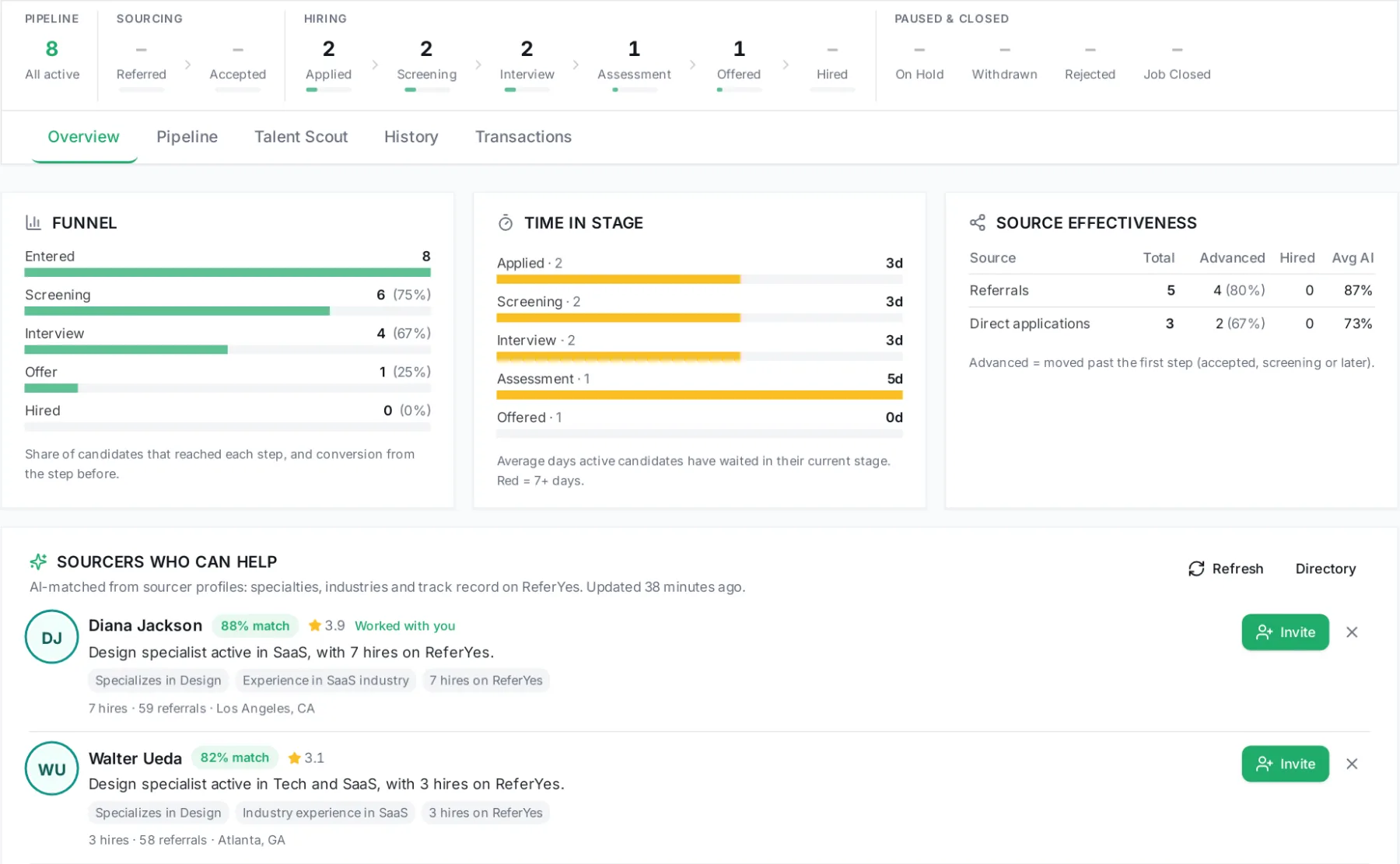Dismiss the Walter Ueda suggestion
Screen dimensions: 1400x864
(1352, 764)
